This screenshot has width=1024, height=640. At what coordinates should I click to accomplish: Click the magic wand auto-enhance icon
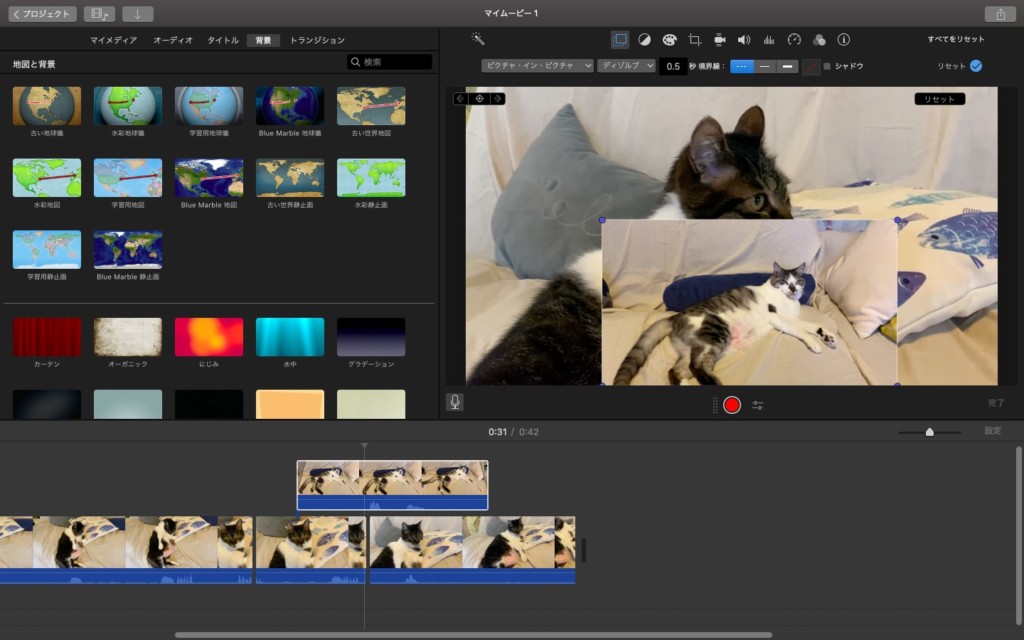point(478,39)
